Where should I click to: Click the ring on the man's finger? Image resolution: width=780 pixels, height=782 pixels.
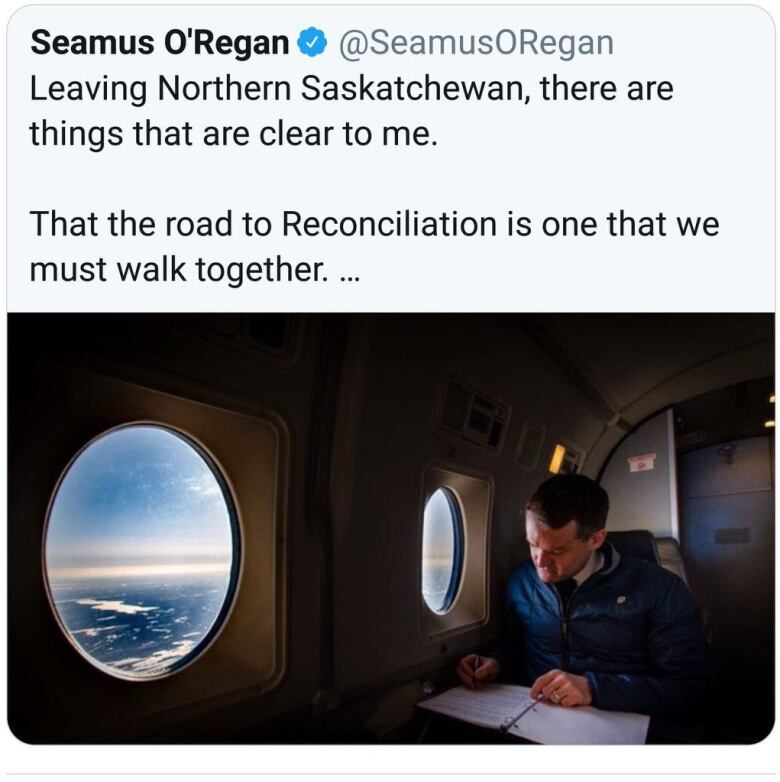pyautogui.click(x=556, y=695)
